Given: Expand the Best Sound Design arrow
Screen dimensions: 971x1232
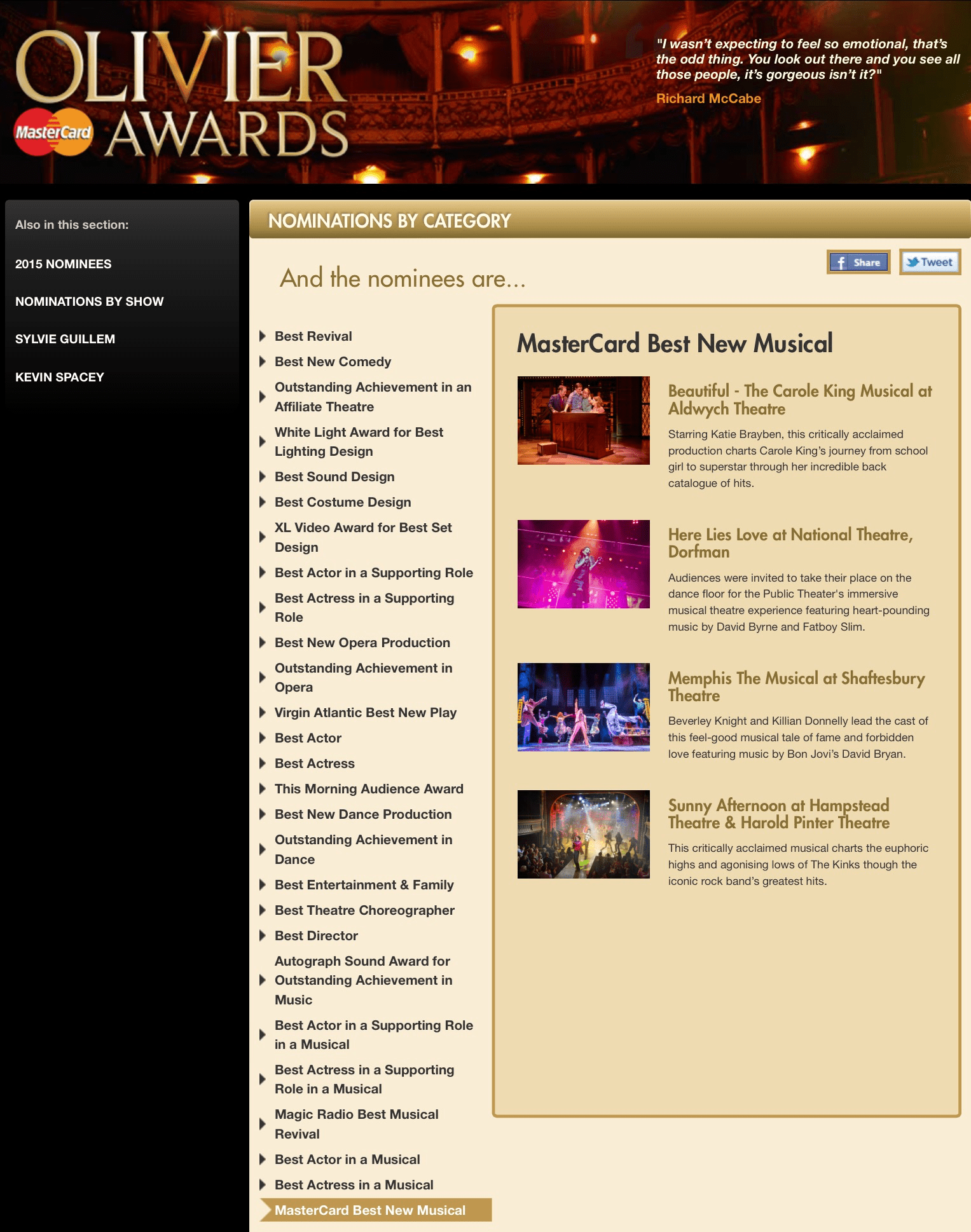Looking at the screenshot, I should (x=263, y=477).
